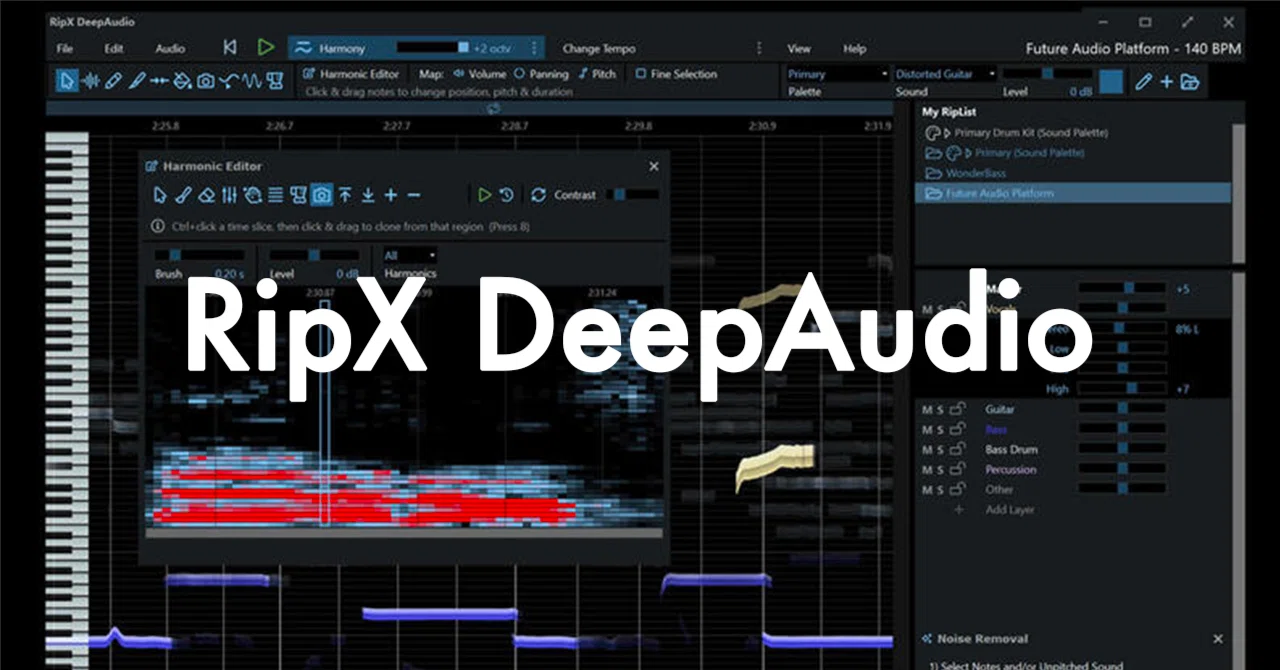This screenshot has width=1280, height=670.
Task: Toggle the lock on the Percussion layer
Action: pos(958,469)
